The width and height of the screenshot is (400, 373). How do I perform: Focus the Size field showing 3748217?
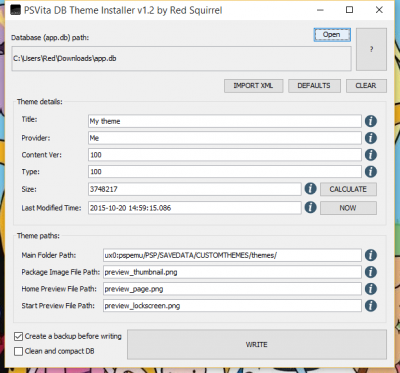click(x=195, y=189)
